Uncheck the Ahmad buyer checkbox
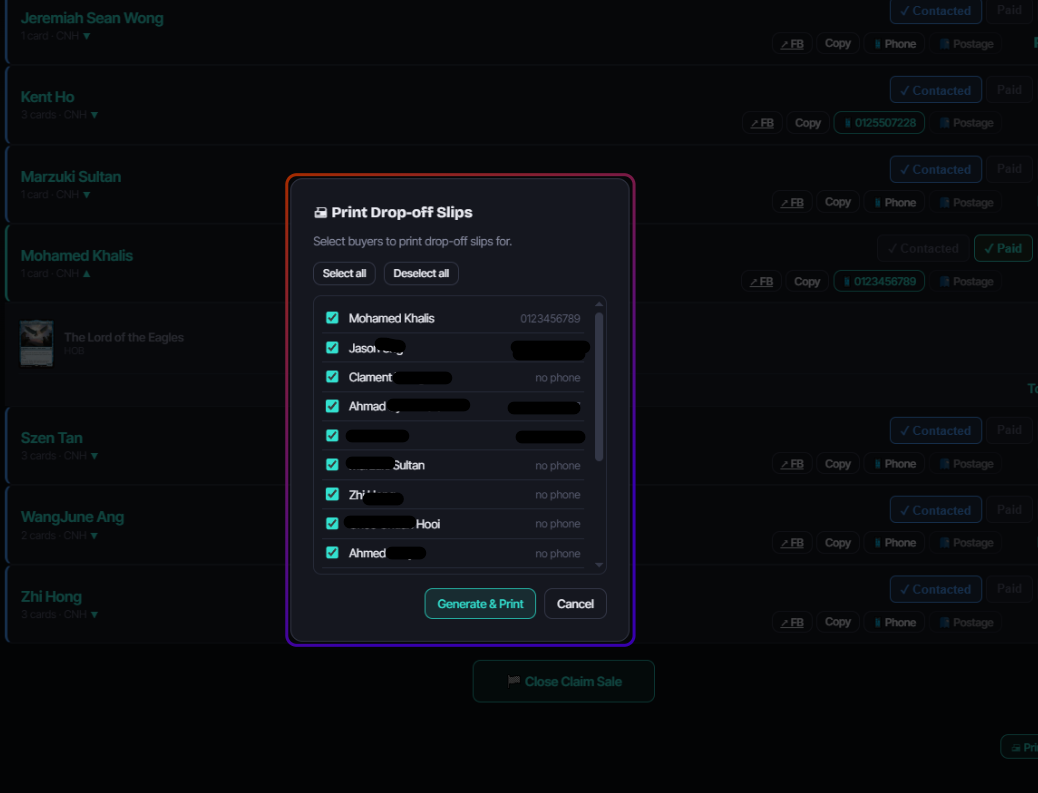 pyautogui.click(x=332, y=406)
